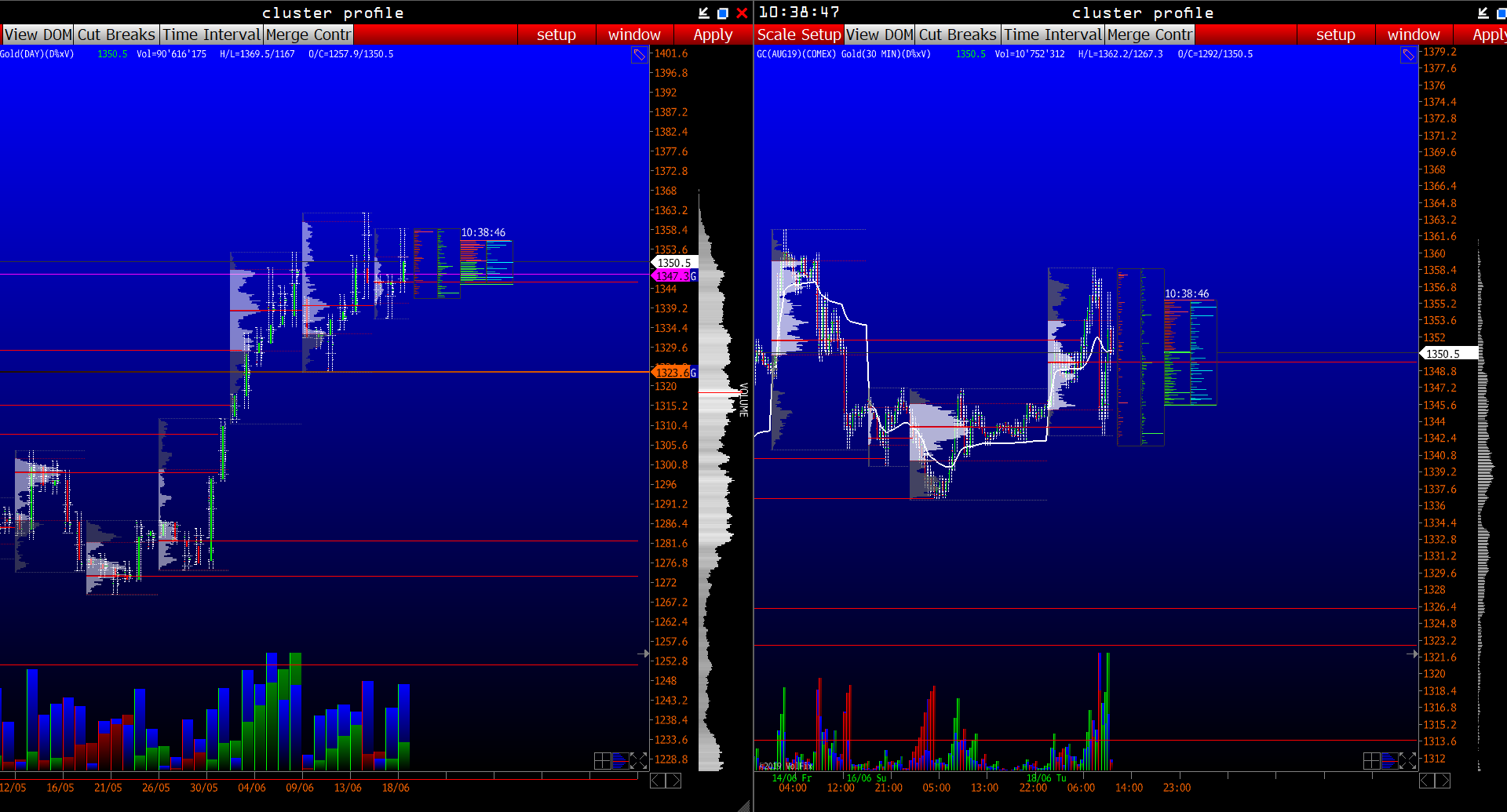1507x812 pixels.
Task: Click the 1228.8 price on left axis
Action: pyautogui.click(x=671, y=759)
